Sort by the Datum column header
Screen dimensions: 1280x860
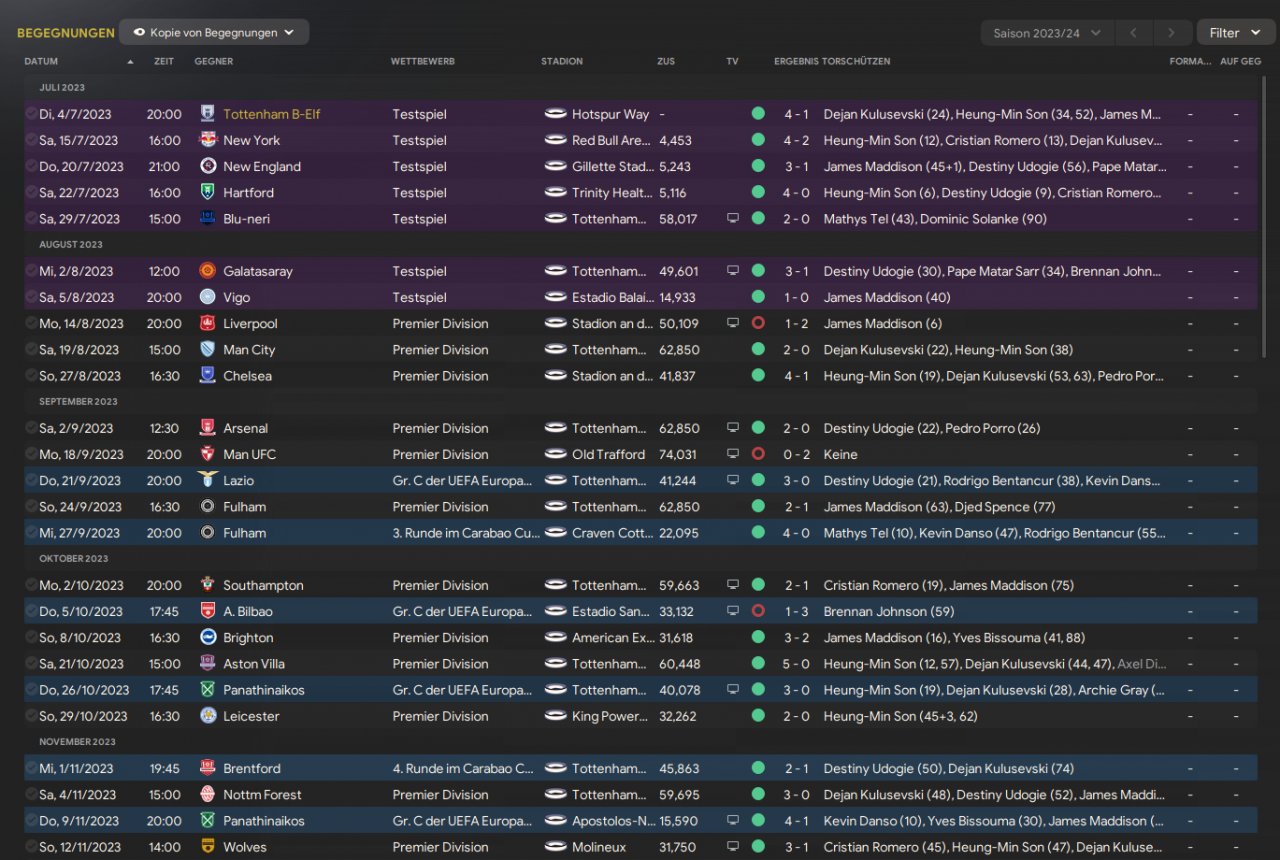pyautogui.click(x=41, y=61)
